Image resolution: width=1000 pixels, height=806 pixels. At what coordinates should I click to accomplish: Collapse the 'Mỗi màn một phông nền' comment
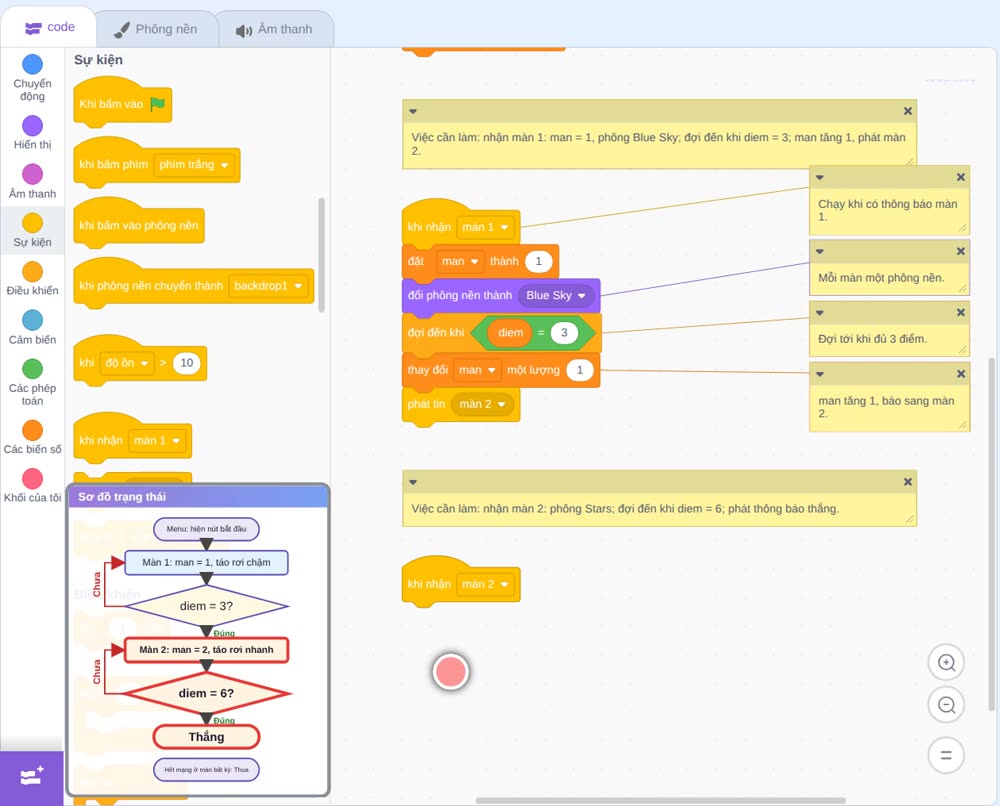[820, 251]
